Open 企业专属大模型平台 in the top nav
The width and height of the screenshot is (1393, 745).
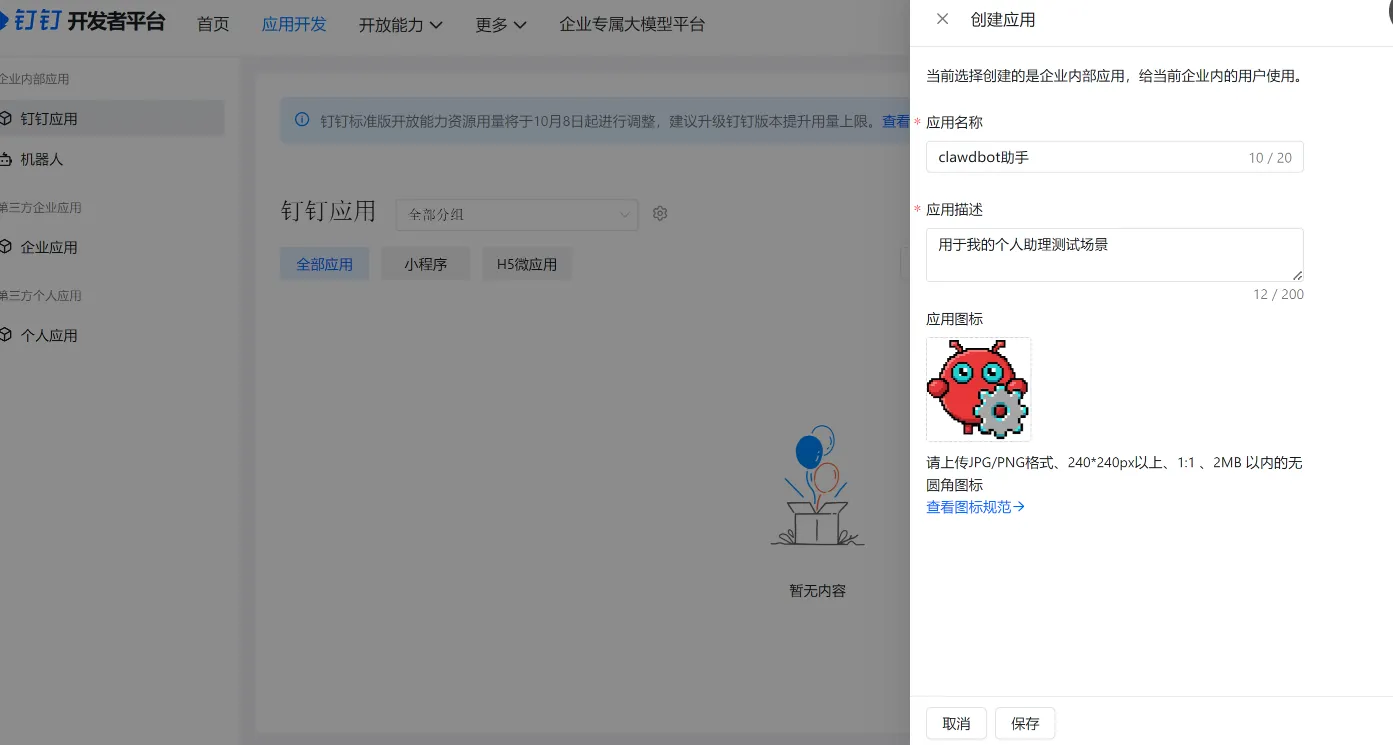point(632,24)
